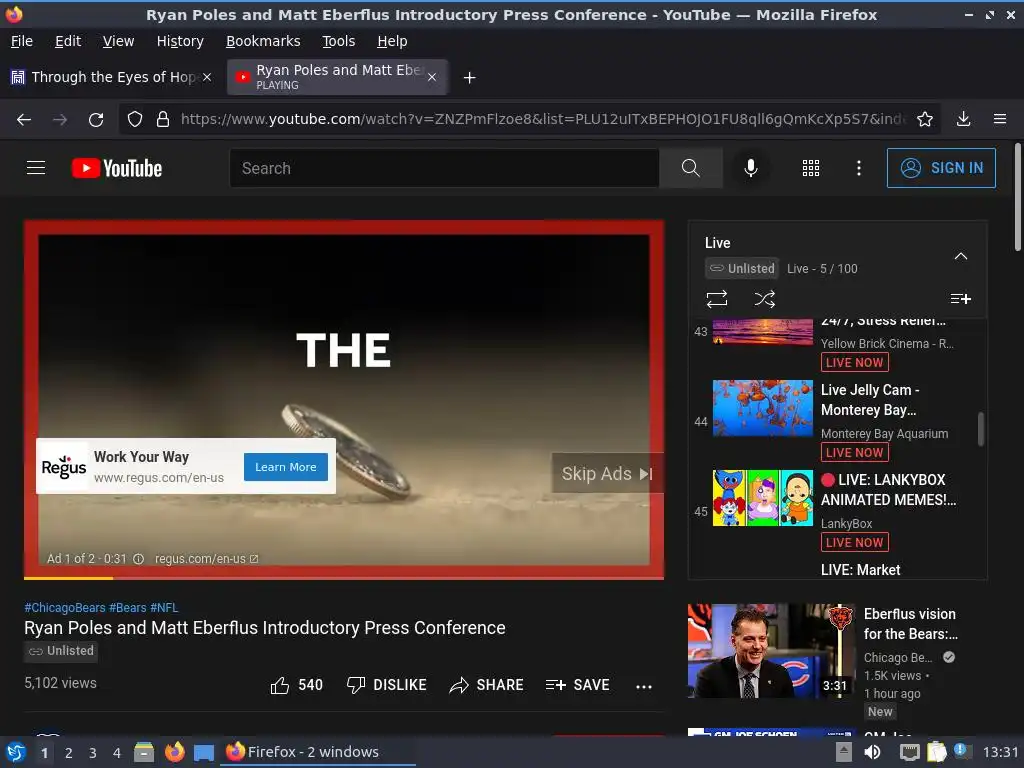Screen dimensions: 1024x768
Task: Click the #Bears hashtag
Action: [x=127, y=607]
